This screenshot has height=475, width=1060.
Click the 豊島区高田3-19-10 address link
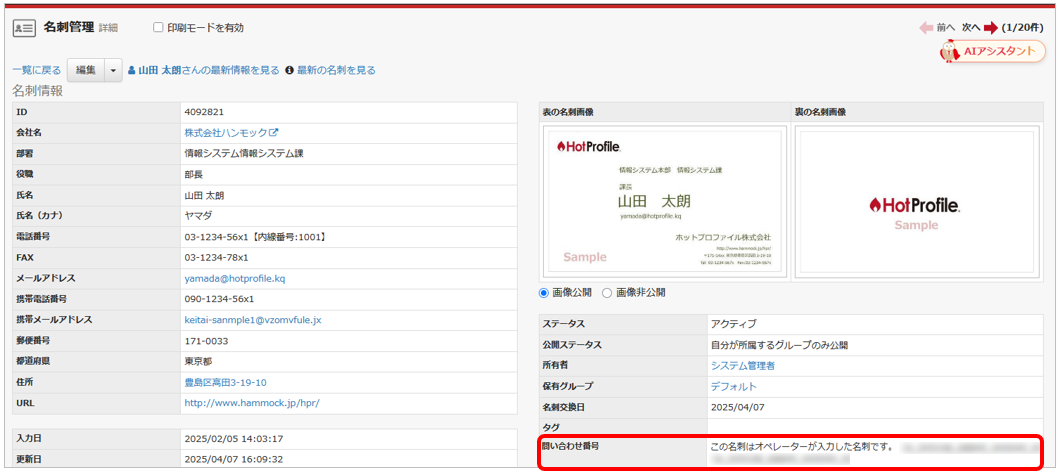(225, 382)
